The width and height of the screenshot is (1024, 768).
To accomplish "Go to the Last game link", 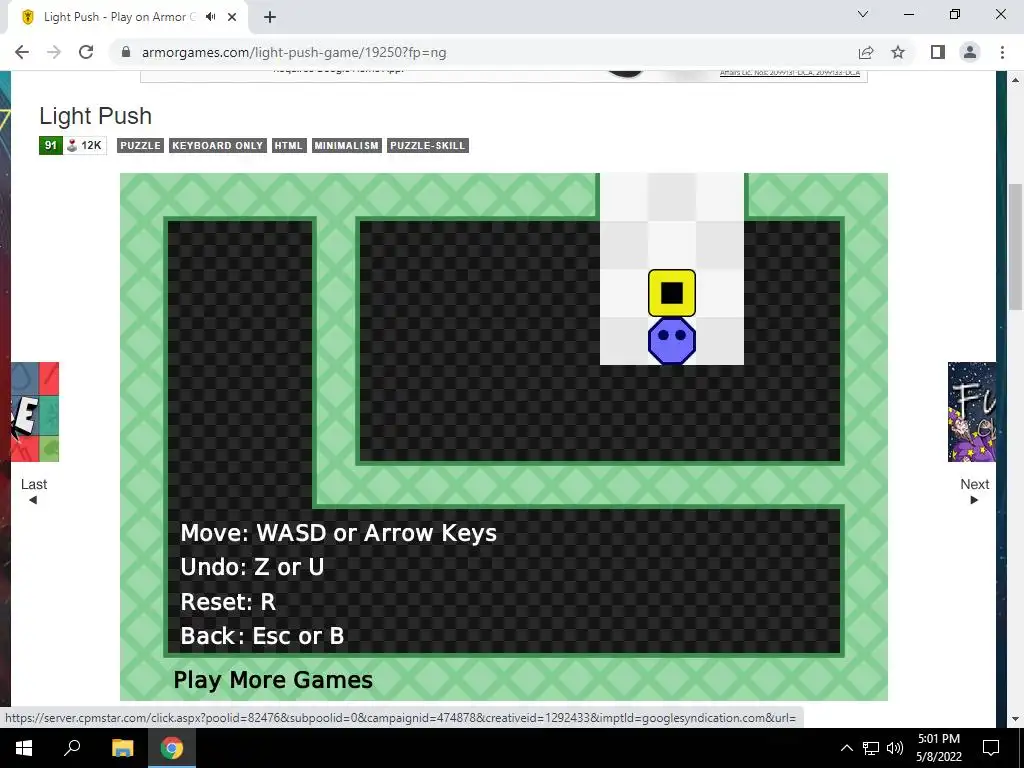I will point(33,490).
